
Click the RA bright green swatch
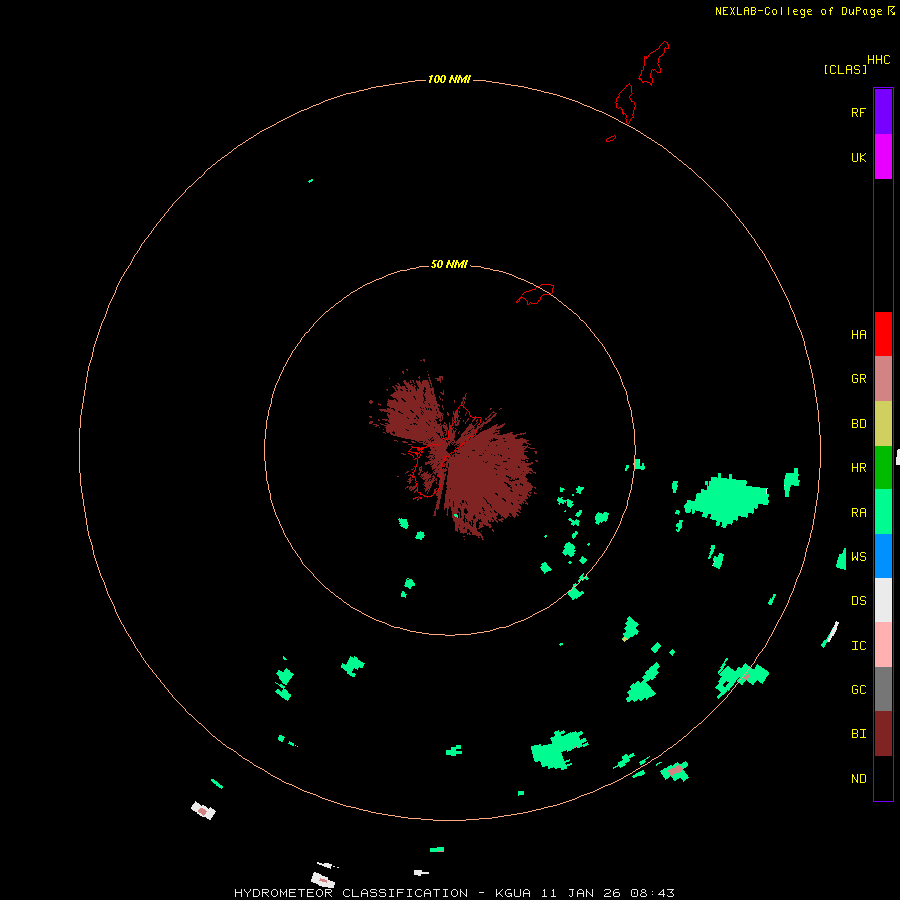[x=883, y=512]
